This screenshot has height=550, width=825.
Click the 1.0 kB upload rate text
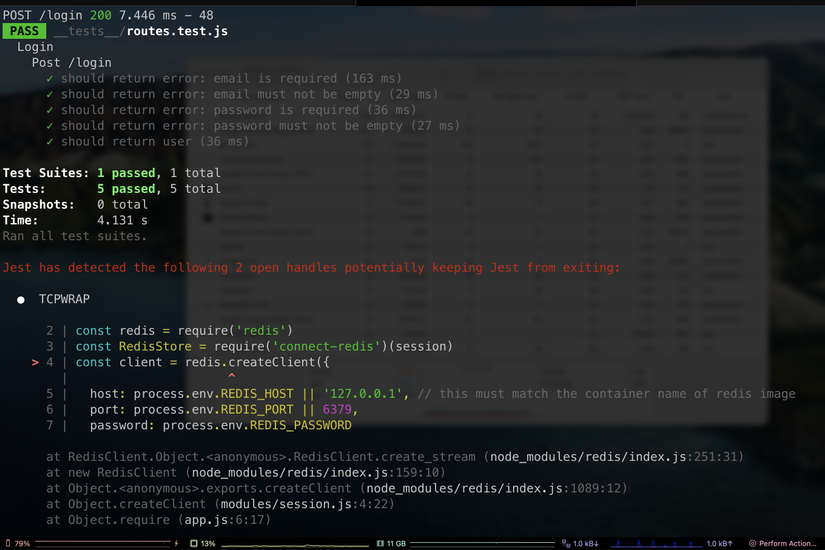click(x=719, y=543)
